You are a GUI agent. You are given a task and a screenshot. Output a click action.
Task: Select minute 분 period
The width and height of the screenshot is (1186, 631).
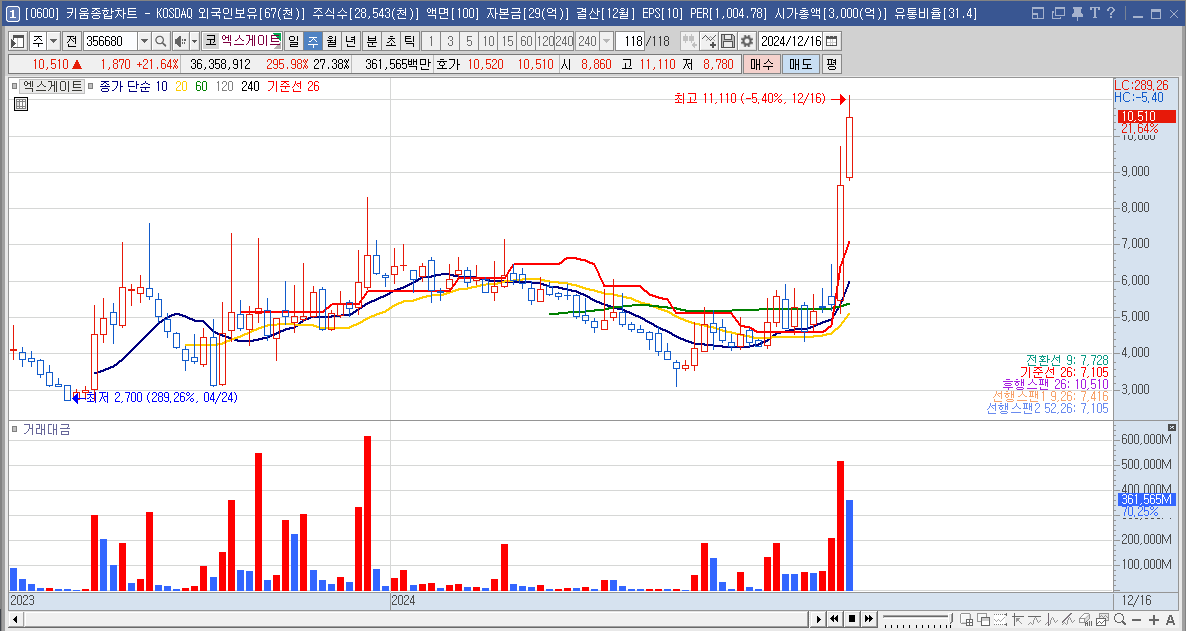click(371, 41)
